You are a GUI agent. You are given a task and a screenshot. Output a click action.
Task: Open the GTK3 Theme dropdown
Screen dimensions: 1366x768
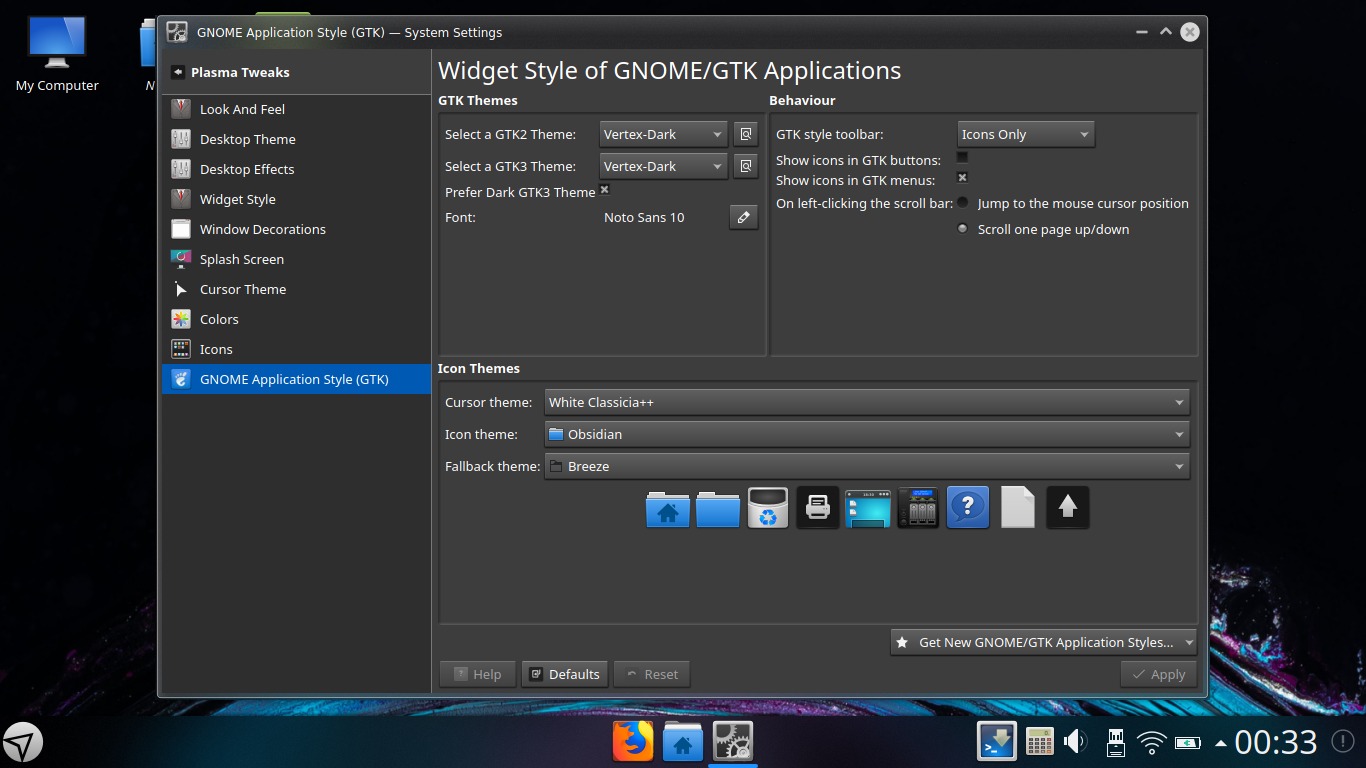click(663, 166)
